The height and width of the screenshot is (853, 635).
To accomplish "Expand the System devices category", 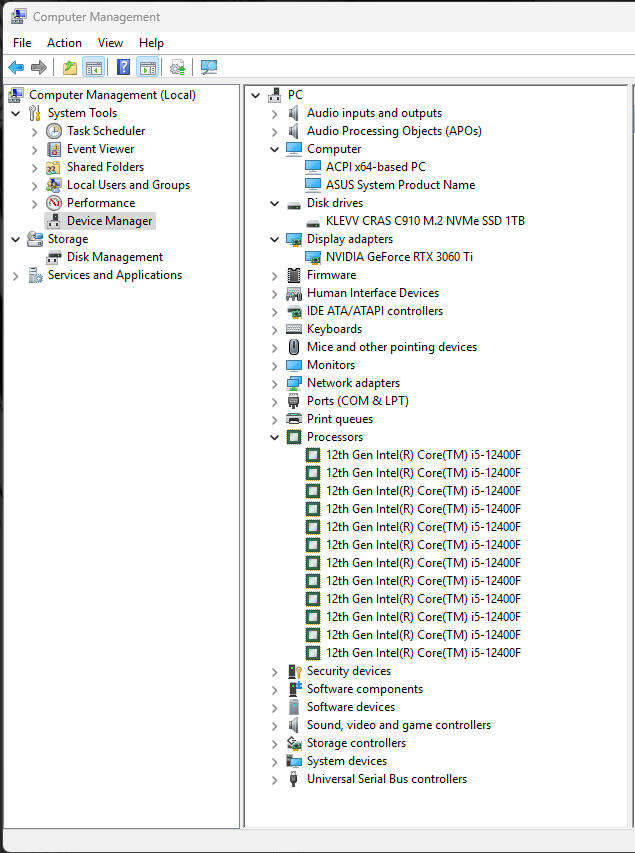I will [275, 762].
